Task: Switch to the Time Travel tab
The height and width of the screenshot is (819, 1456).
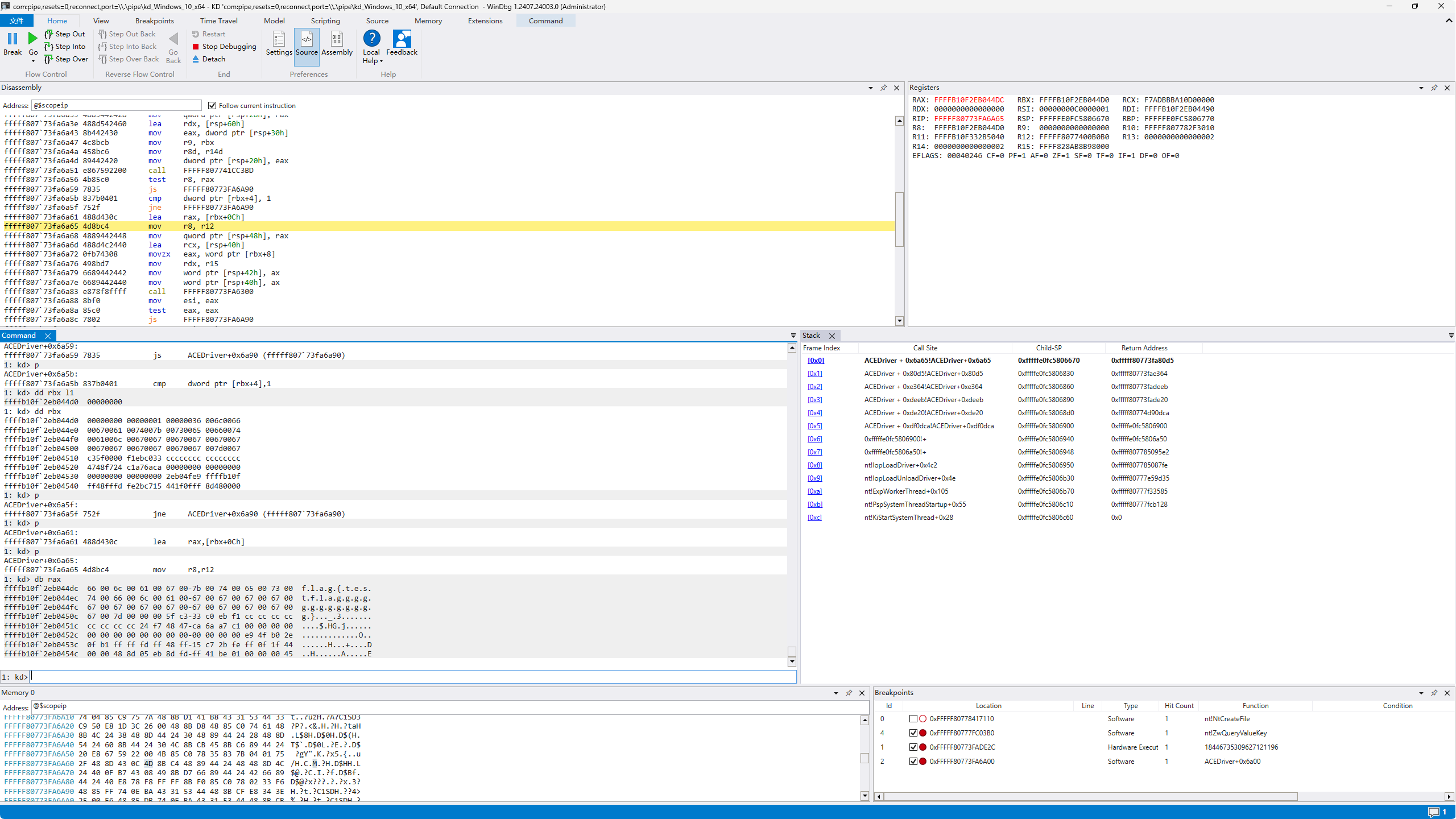Action: click(x=218, y=20)
